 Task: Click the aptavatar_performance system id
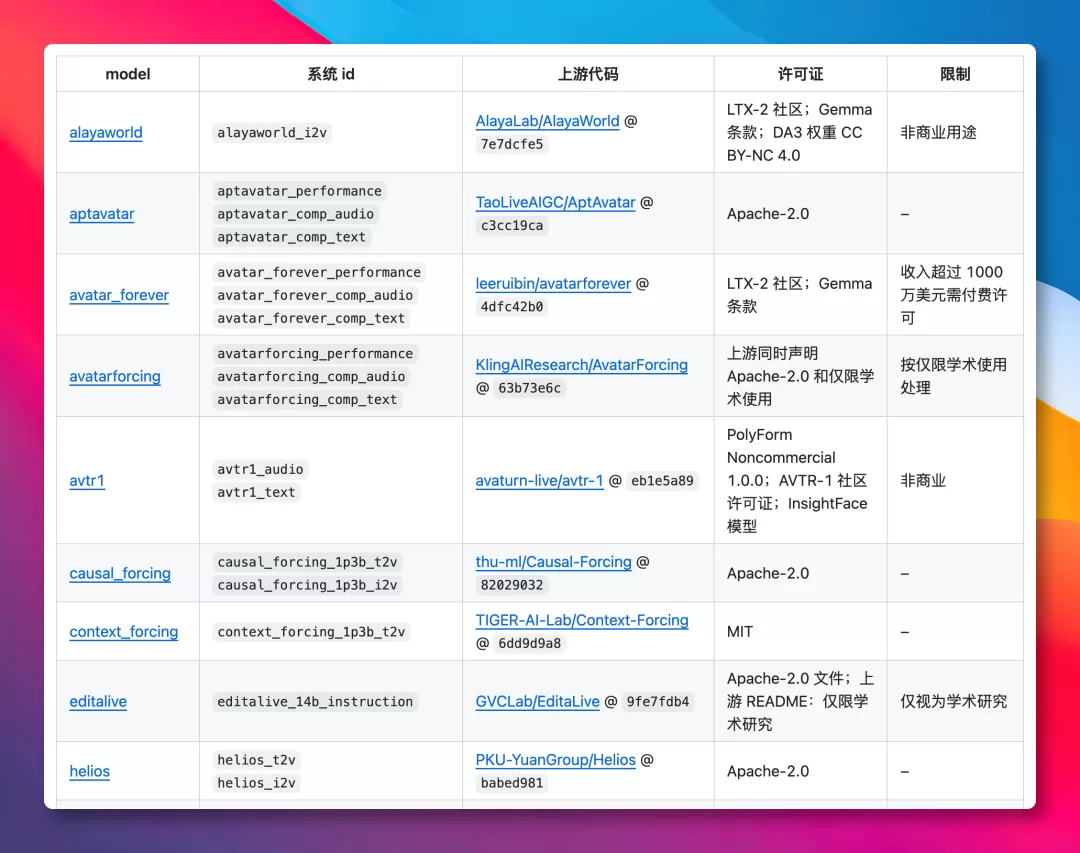300,191
